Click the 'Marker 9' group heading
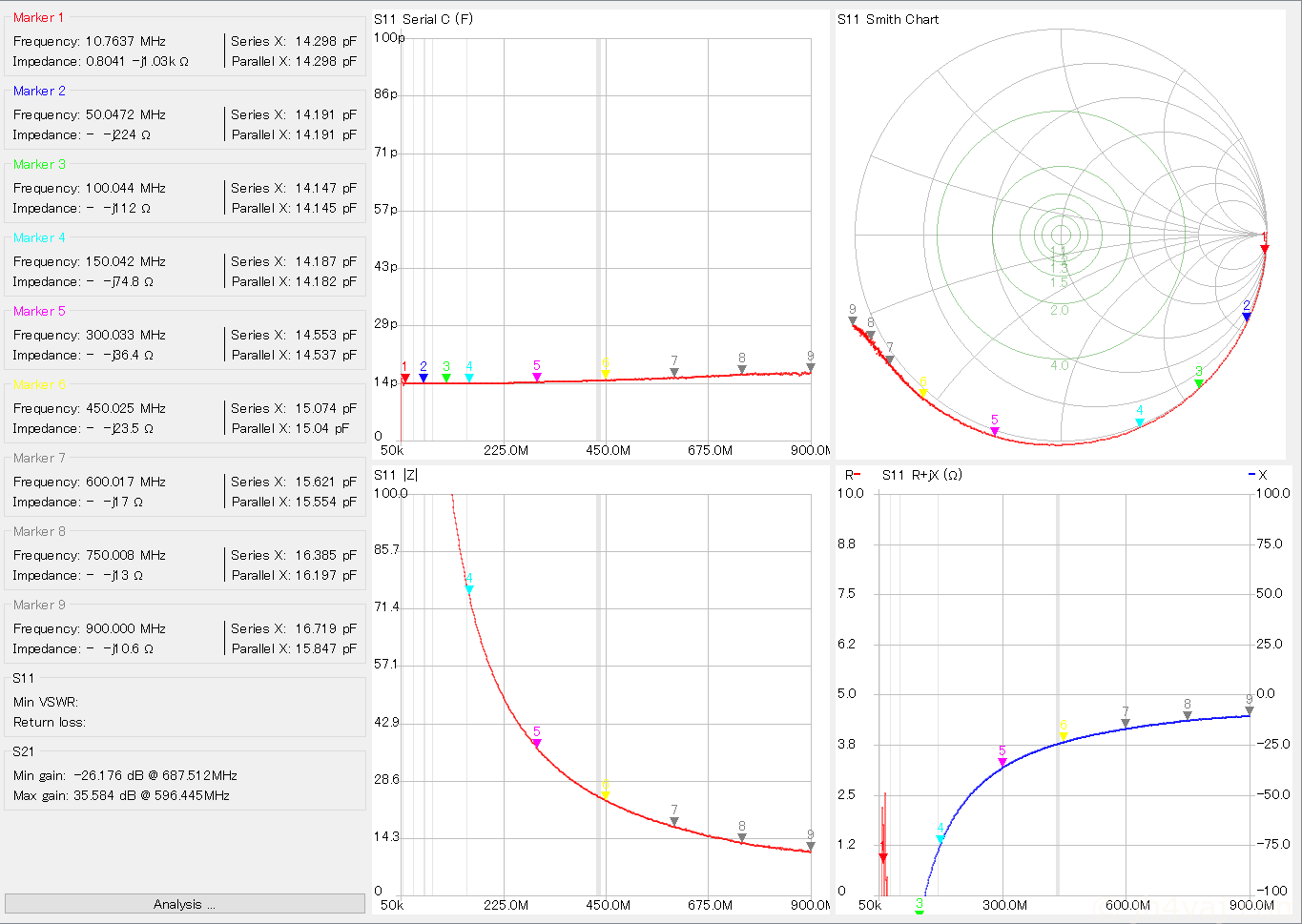 pos(39,605)
